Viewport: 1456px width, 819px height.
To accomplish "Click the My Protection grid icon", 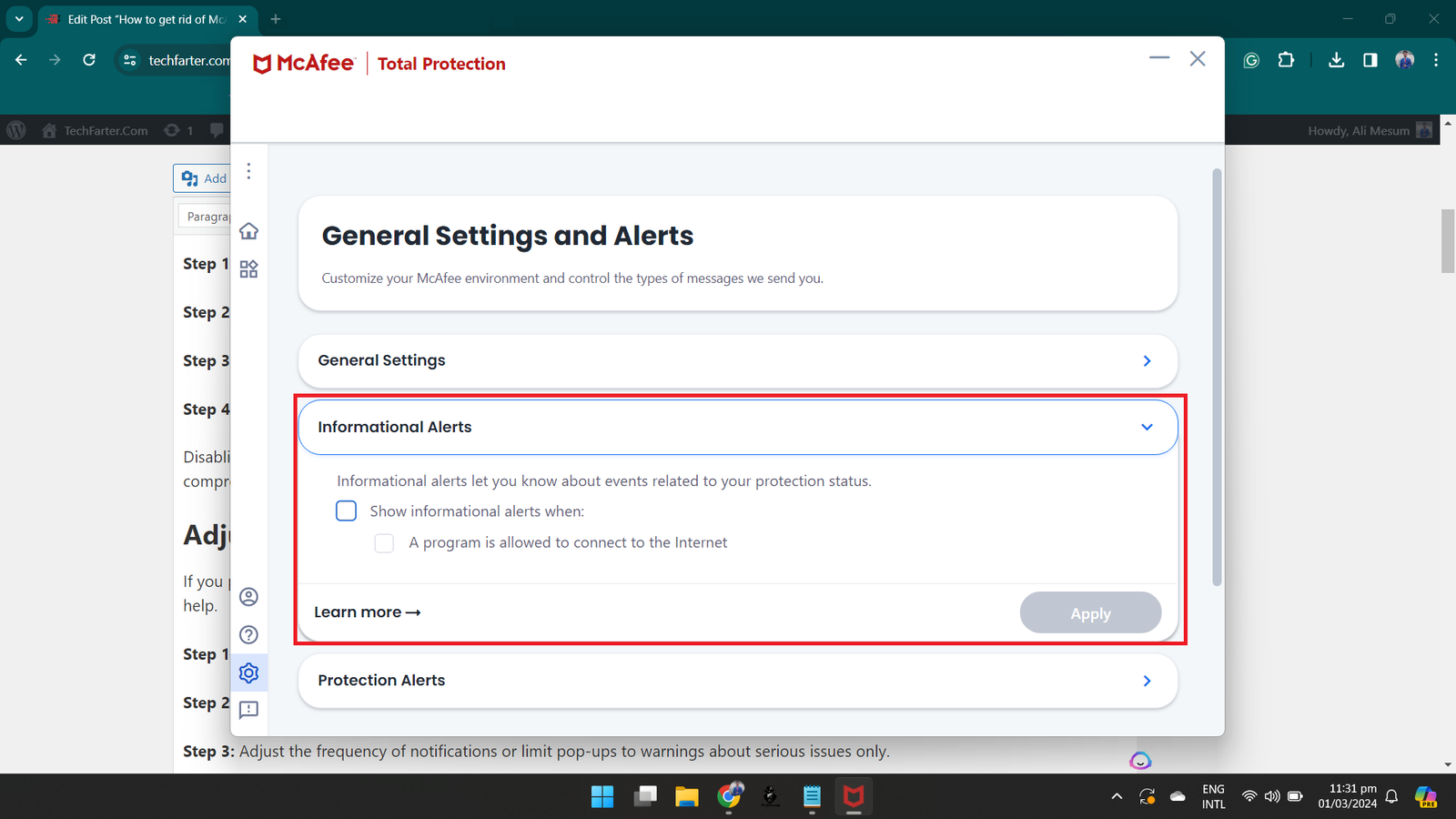I will (x=248, y=269).
